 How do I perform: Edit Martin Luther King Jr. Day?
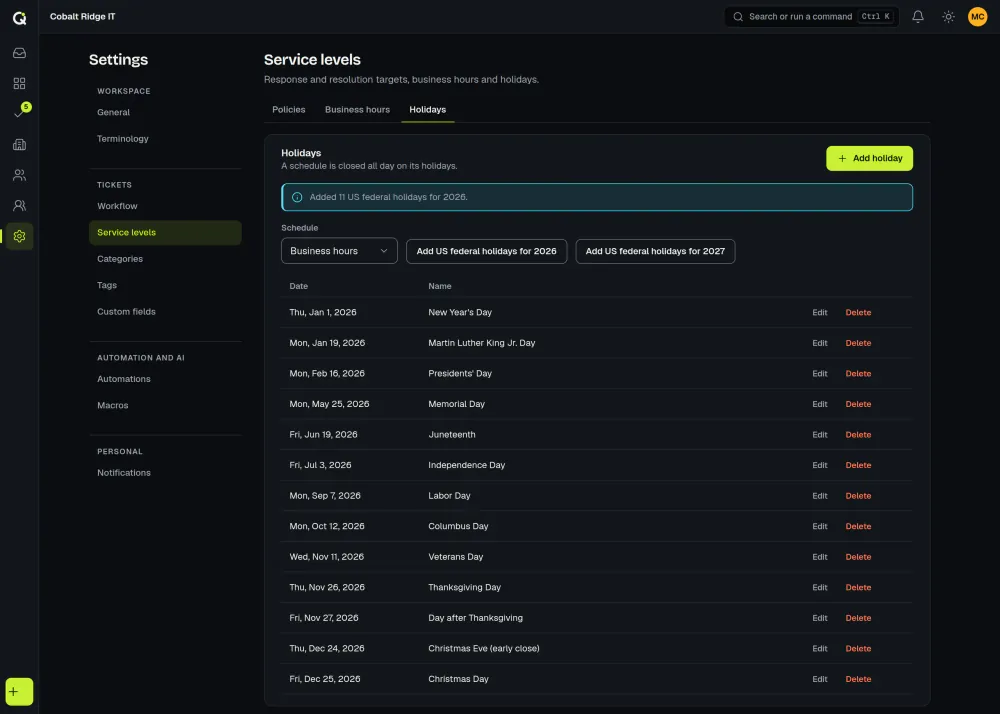tap(820, 343)
